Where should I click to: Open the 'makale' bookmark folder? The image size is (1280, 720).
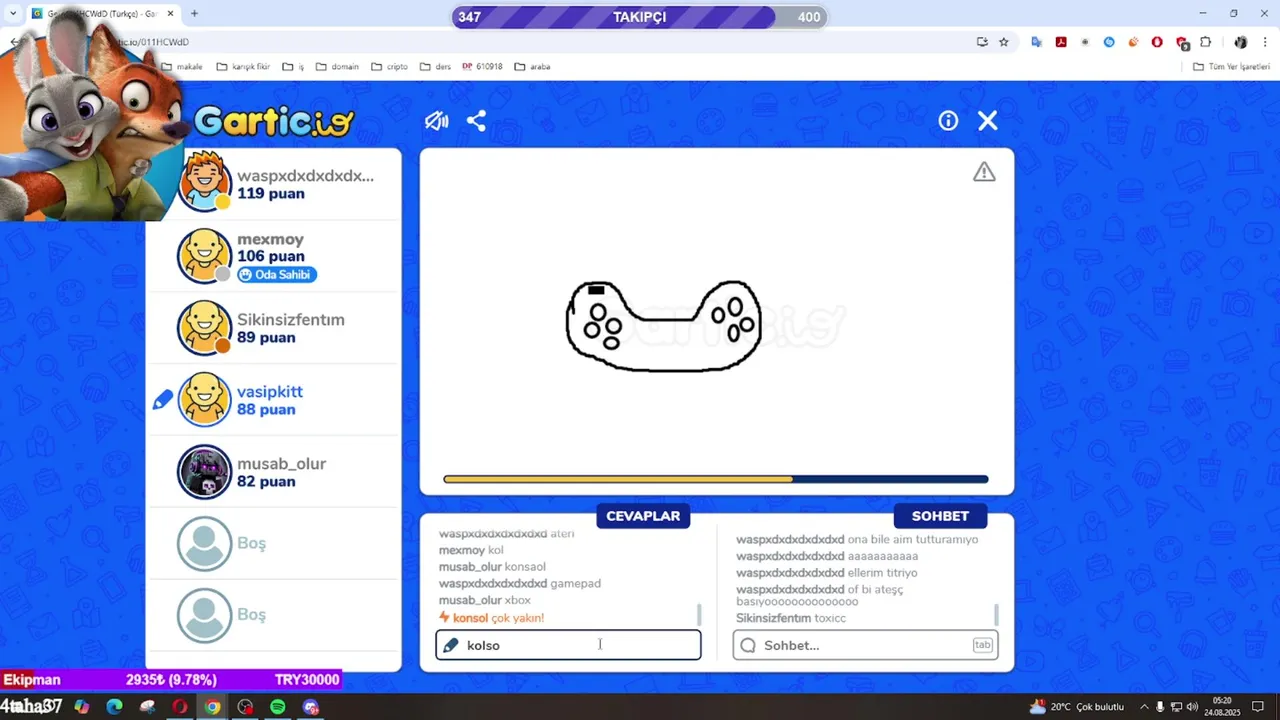pos(181,67)
